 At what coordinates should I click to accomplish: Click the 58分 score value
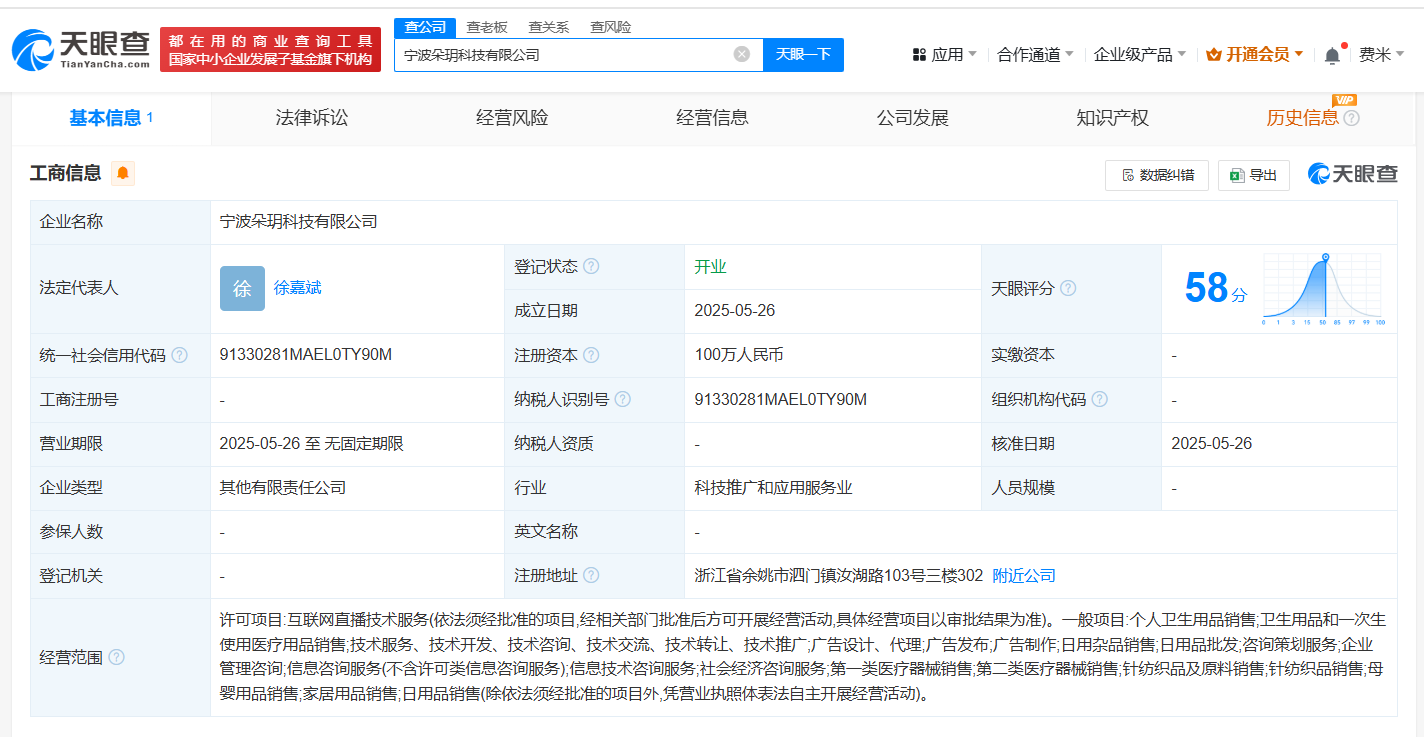(1216, 288)
